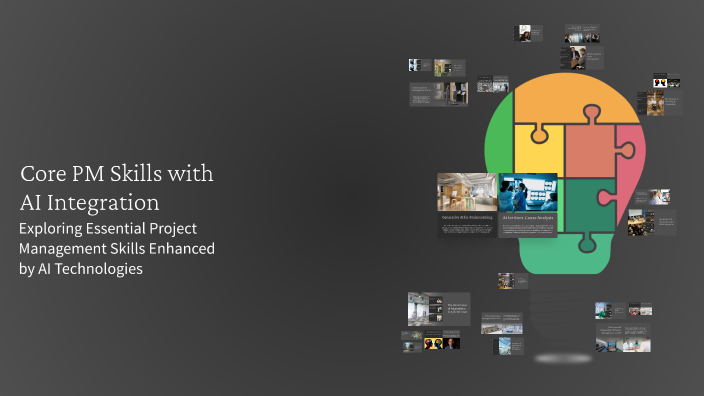Image resolution: width=704 pixels, height=396 pixels.
Task: Open slide with empty office hall and side images
Action: click(x=439, y=309)
